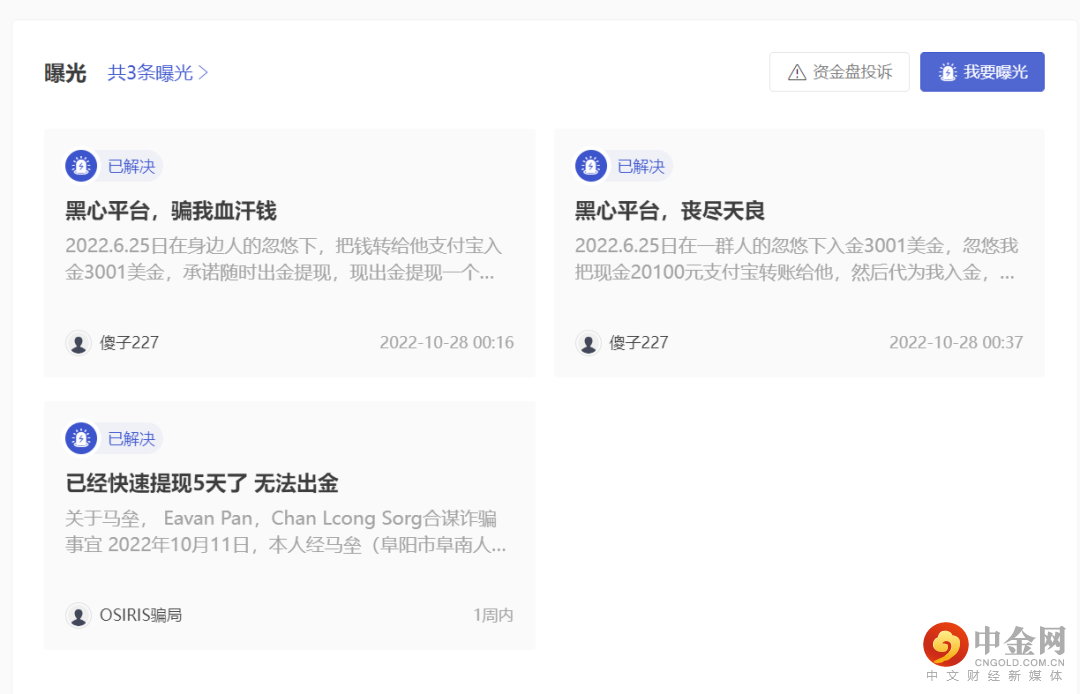Click the avatar icon of OSIRIS骗局

click(x=79, y=615)
